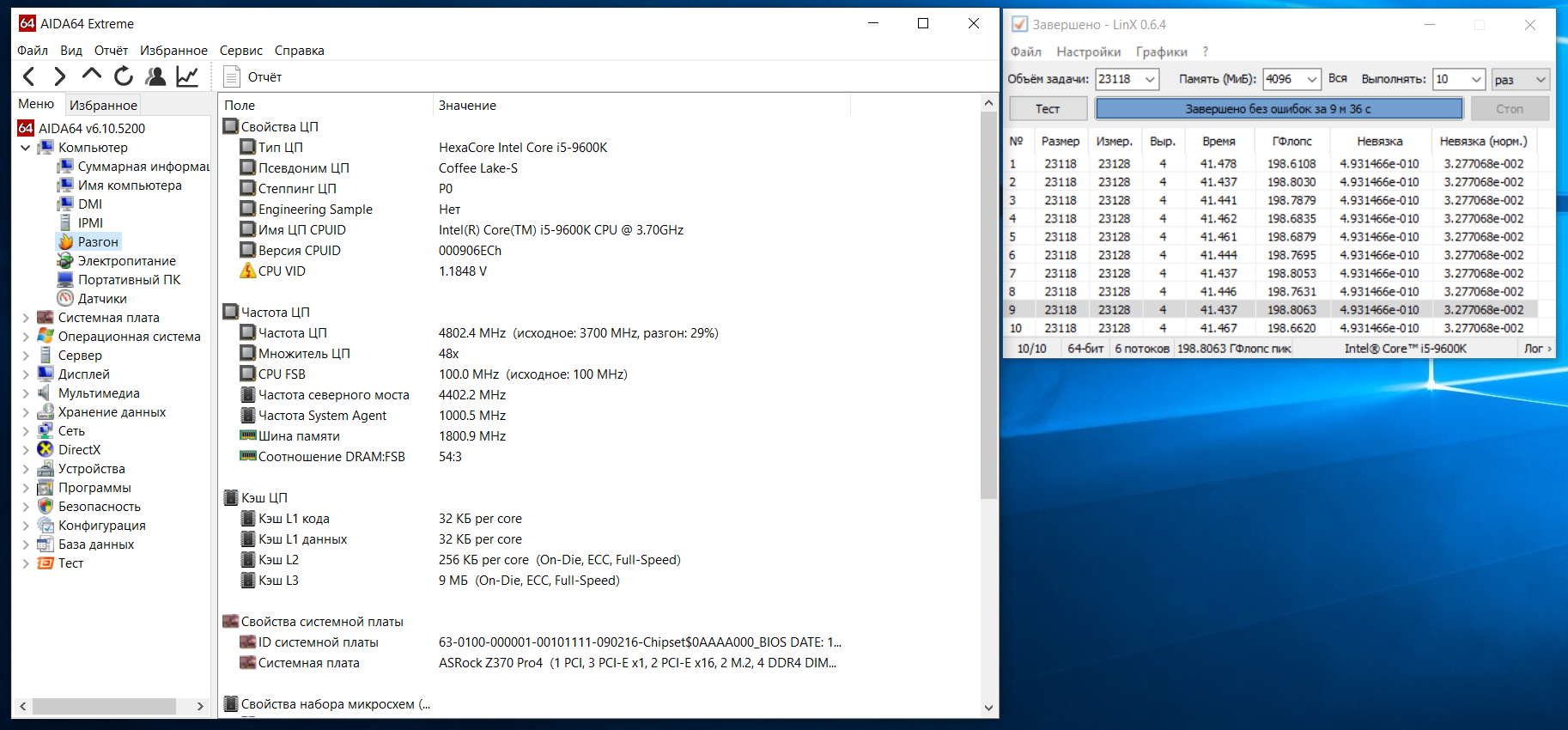This screenshot has width=1568, height=730.
Task: Collapse the Компьютер tree node
Action: click(x=26, y=148)
